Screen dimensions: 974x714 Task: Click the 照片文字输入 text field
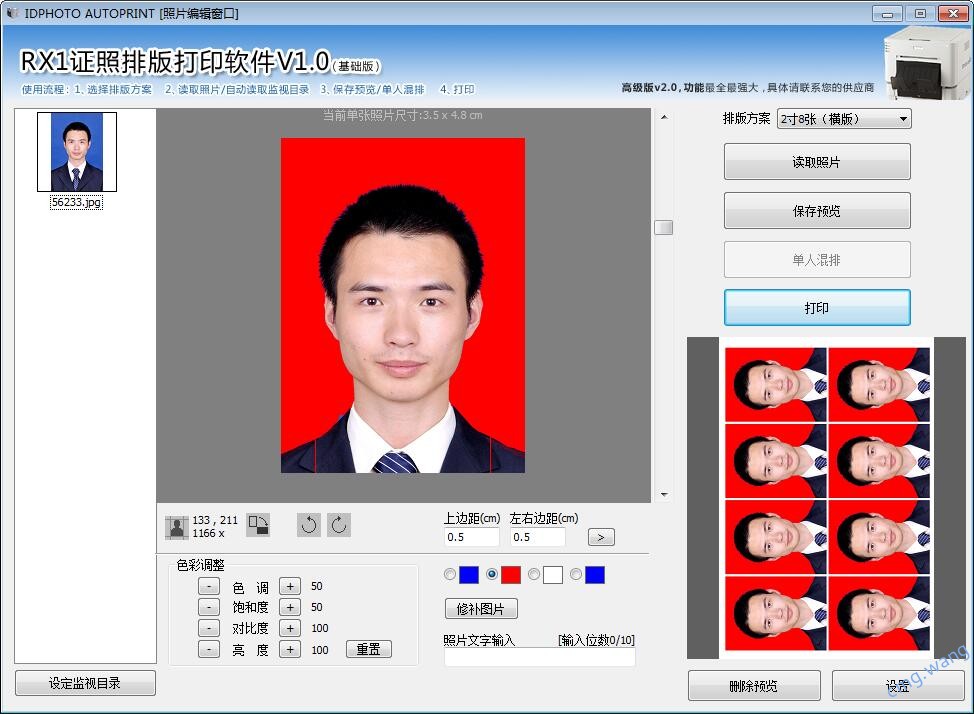click(x=539, y=657)
